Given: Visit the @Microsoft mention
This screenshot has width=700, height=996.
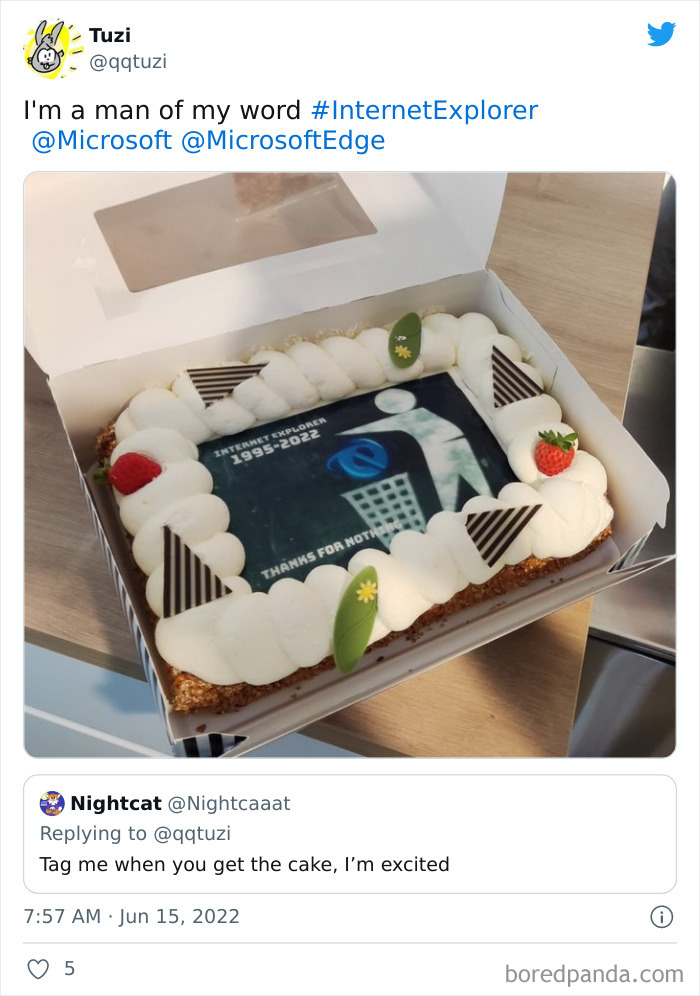Looking at the screenshot, I should pyautogui.click(x=102, y=140).
